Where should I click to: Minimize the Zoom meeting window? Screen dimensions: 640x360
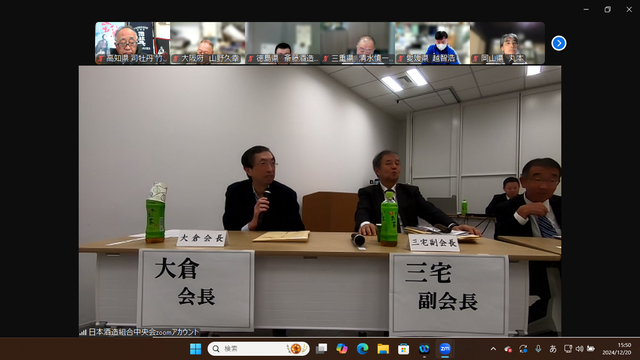(x=586, y=9)
